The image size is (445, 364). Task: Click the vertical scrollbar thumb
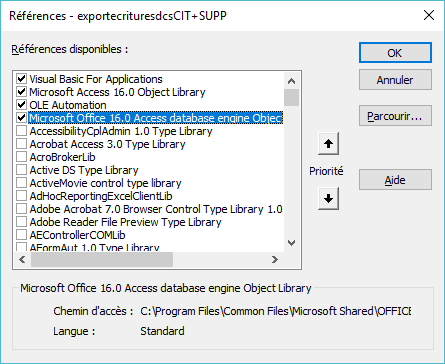[x=292, y=97]
